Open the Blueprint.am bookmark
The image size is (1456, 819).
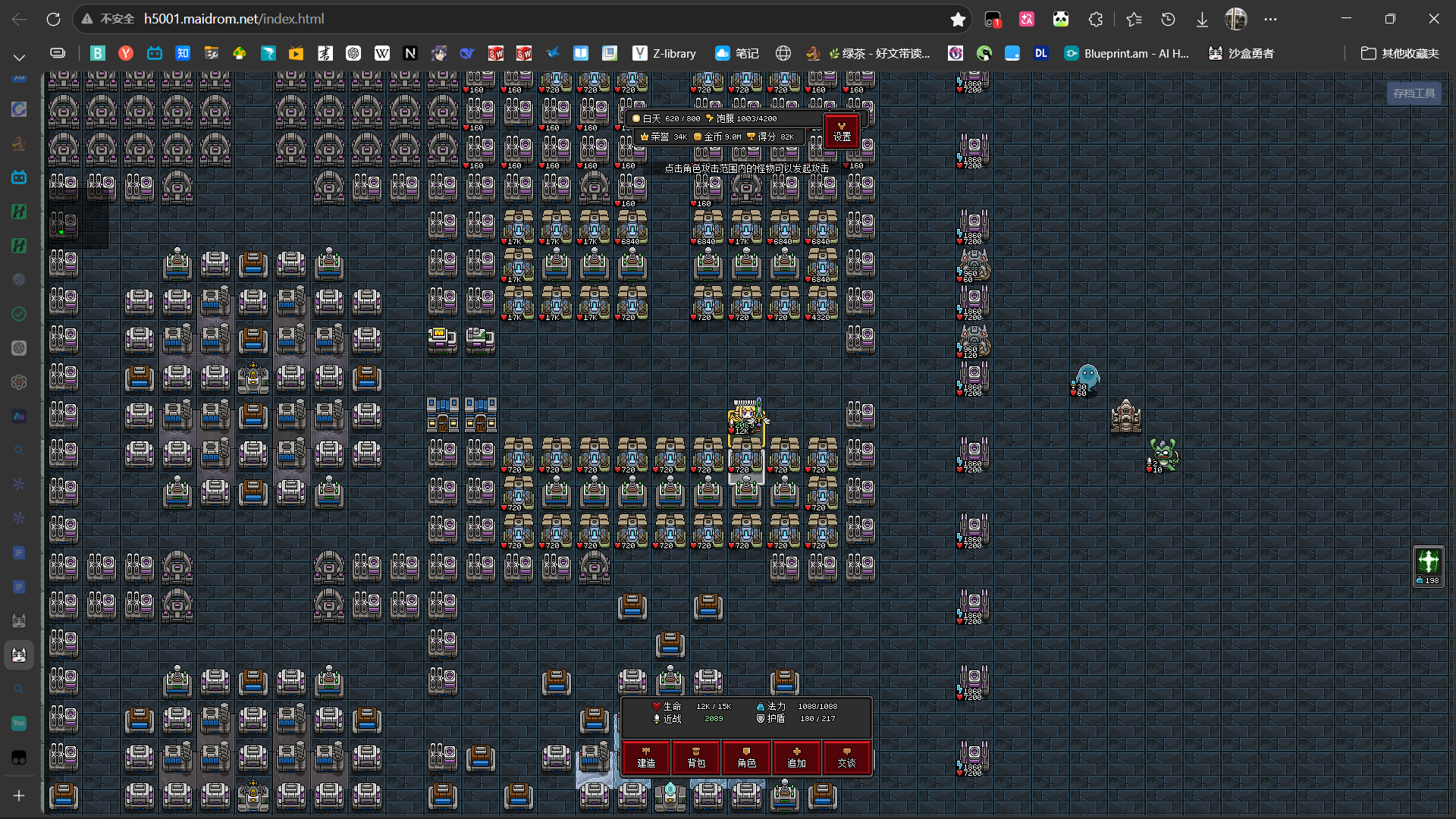pyautogui.click(x=1127, y=53)
